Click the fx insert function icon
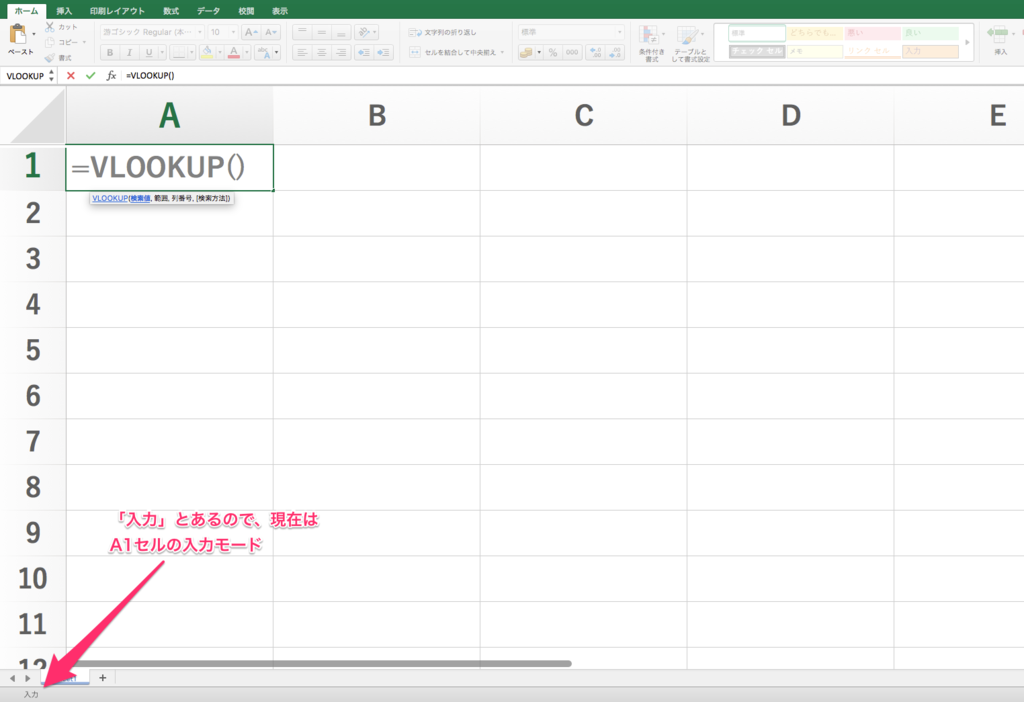 pyautogui.click(x=110, y=74)
